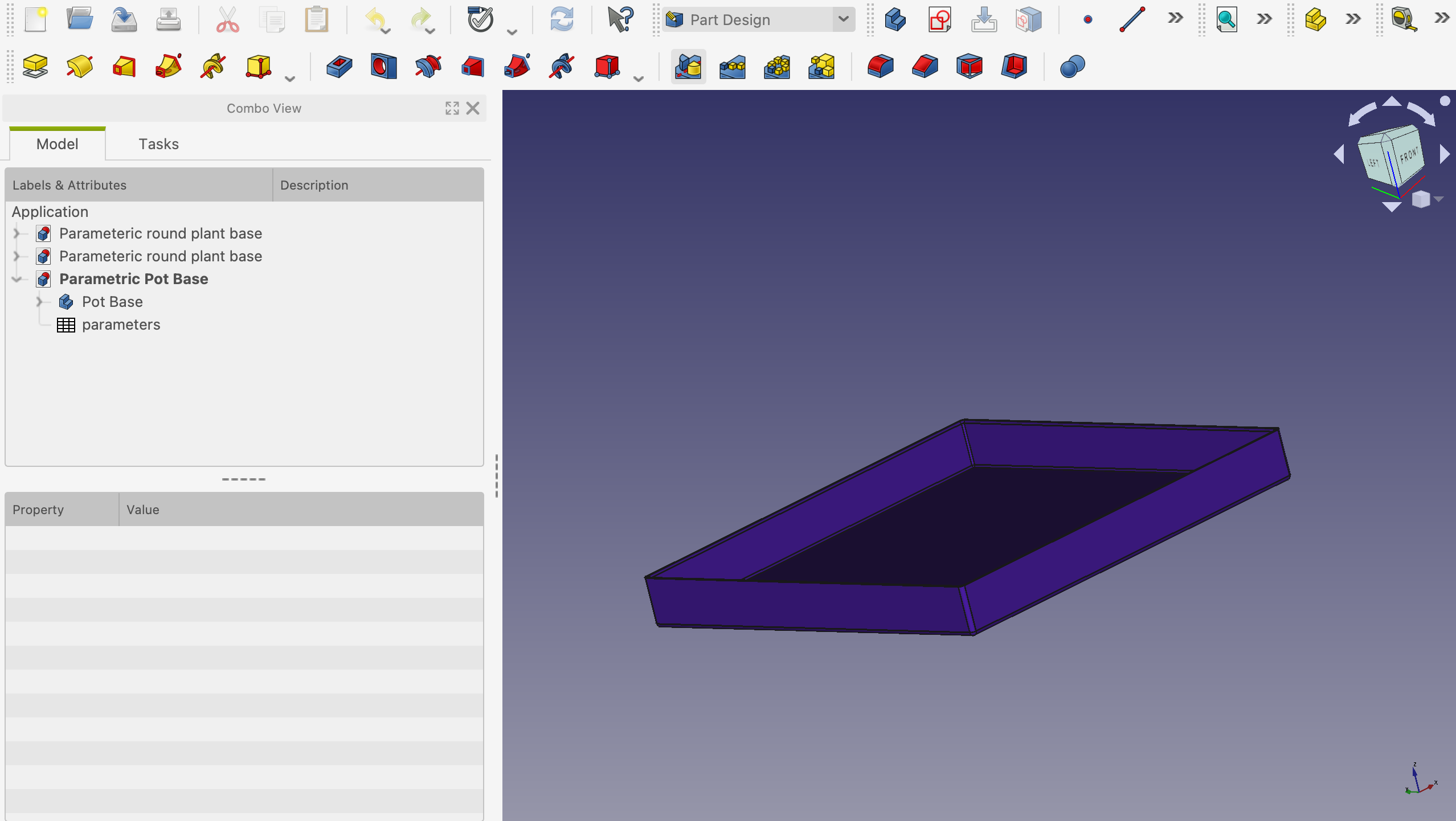Collapse the Parametric Pot Base document
The width and height of the screenshot is (1456, 821).
(17, 279)
